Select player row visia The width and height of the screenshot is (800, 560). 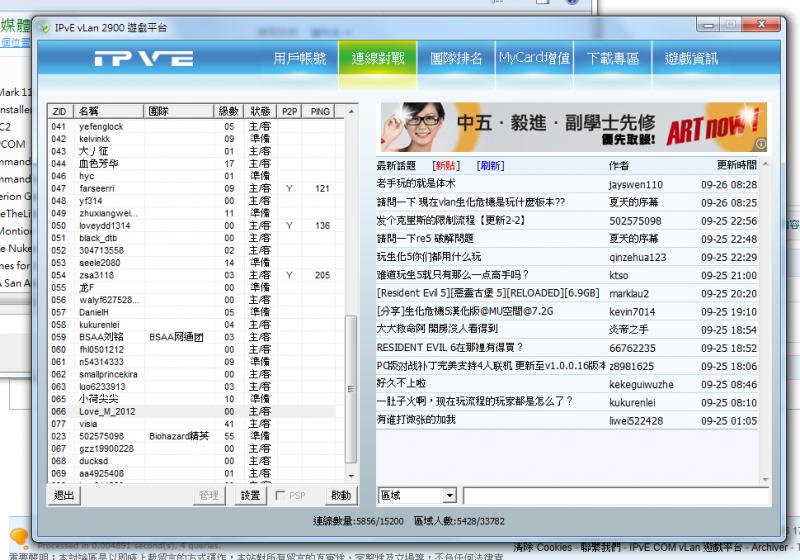pos(192,424)
